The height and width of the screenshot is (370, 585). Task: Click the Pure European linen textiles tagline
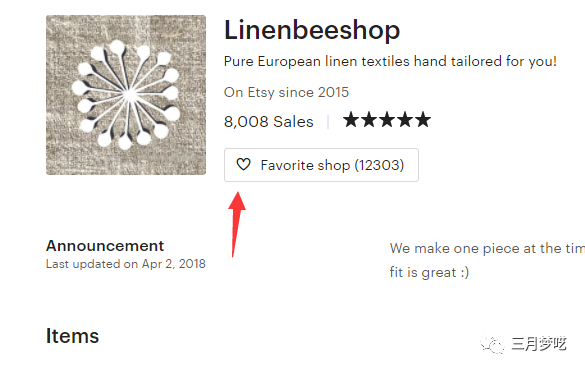click(390, 62)
